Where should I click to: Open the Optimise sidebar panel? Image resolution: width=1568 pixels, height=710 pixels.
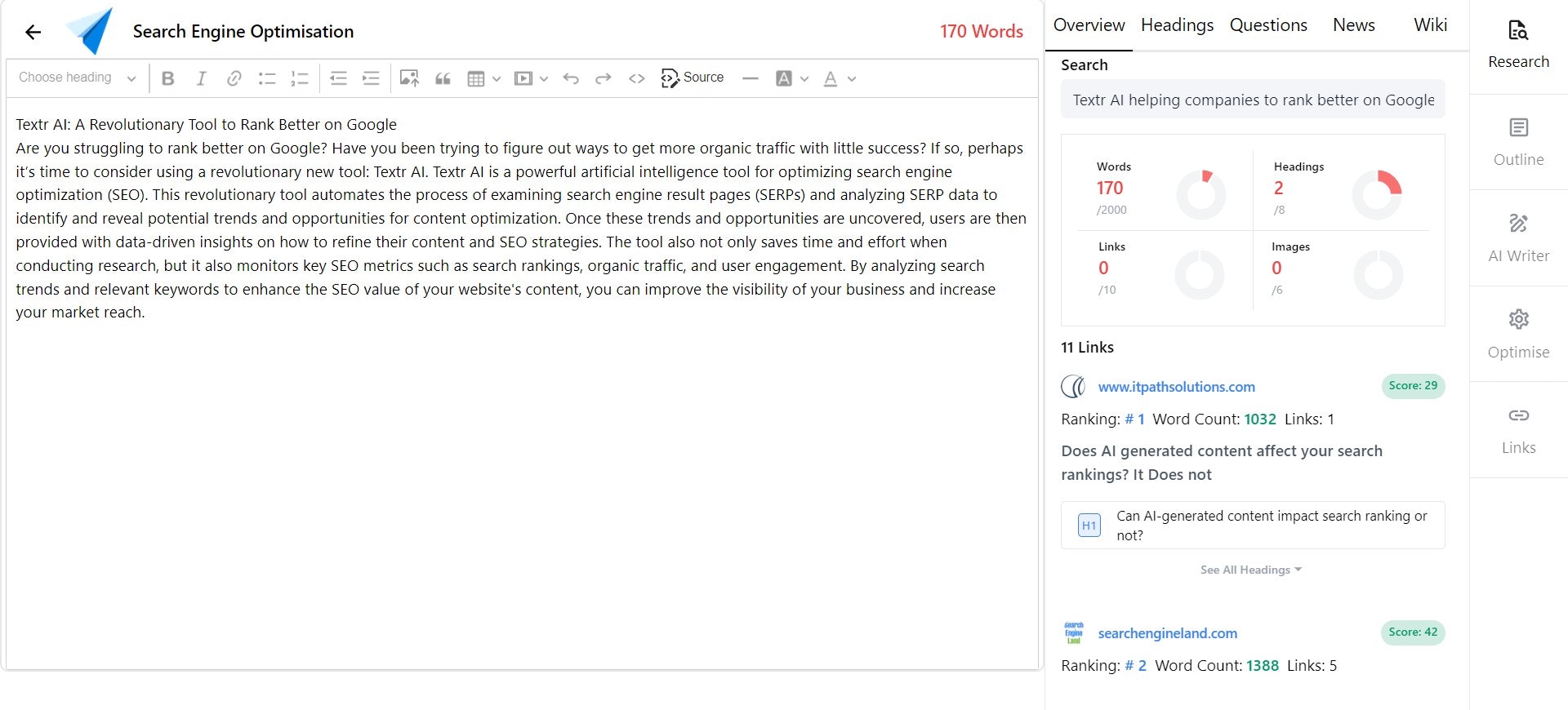pyautogui.click(x=1518, y=335)
